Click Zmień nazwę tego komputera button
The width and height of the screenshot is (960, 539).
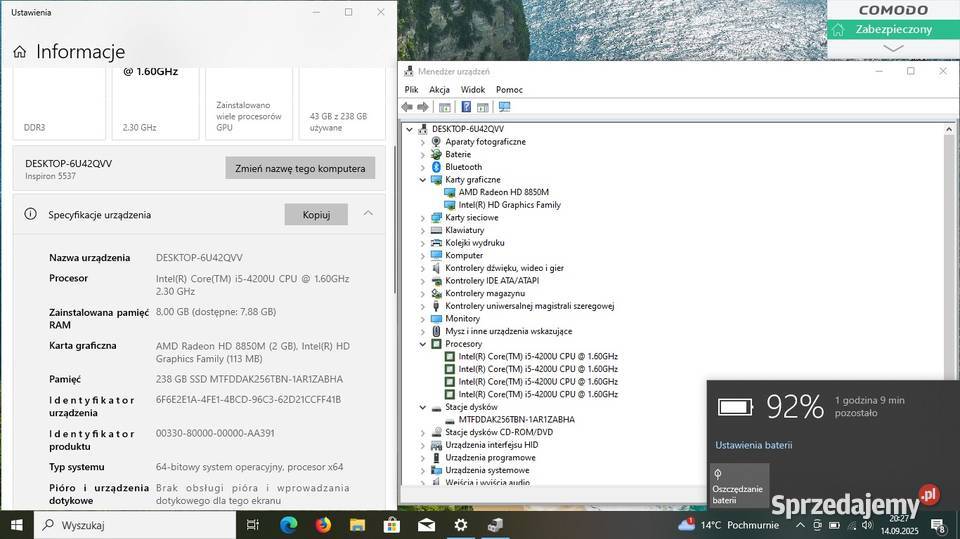point(300,168)
